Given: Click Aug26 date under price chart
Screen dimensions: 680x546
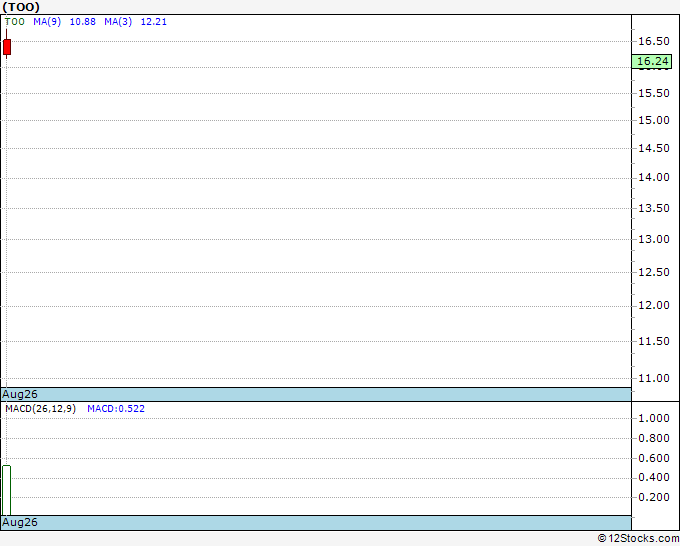Looking at the screenshot, I should [20, 394].
